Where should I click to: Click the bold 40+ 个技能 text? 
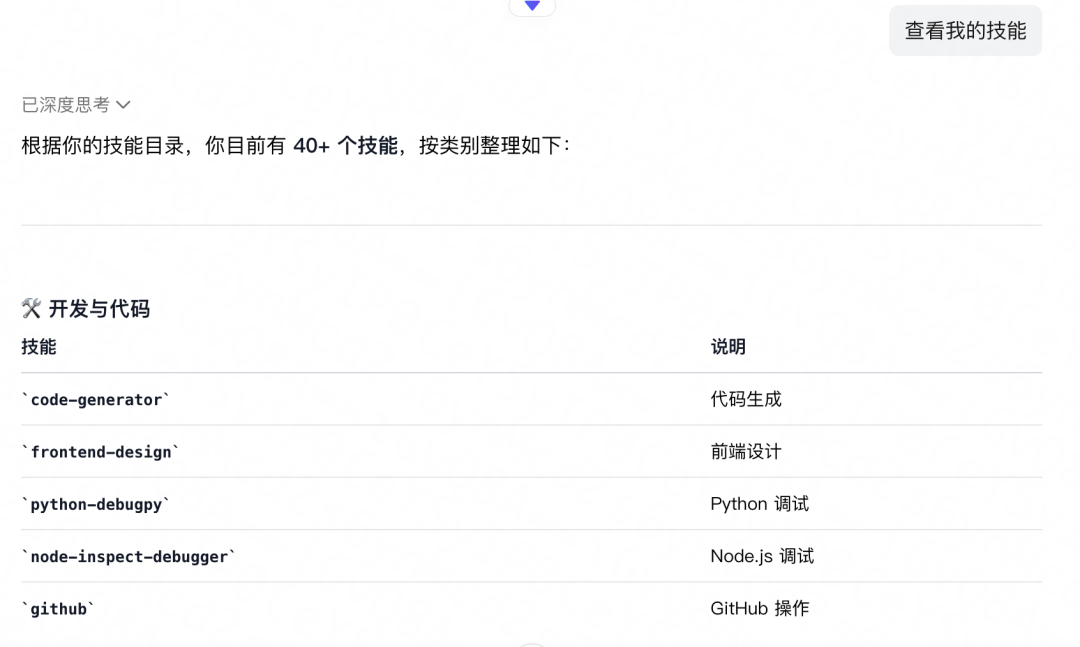(x=345, y=145)
